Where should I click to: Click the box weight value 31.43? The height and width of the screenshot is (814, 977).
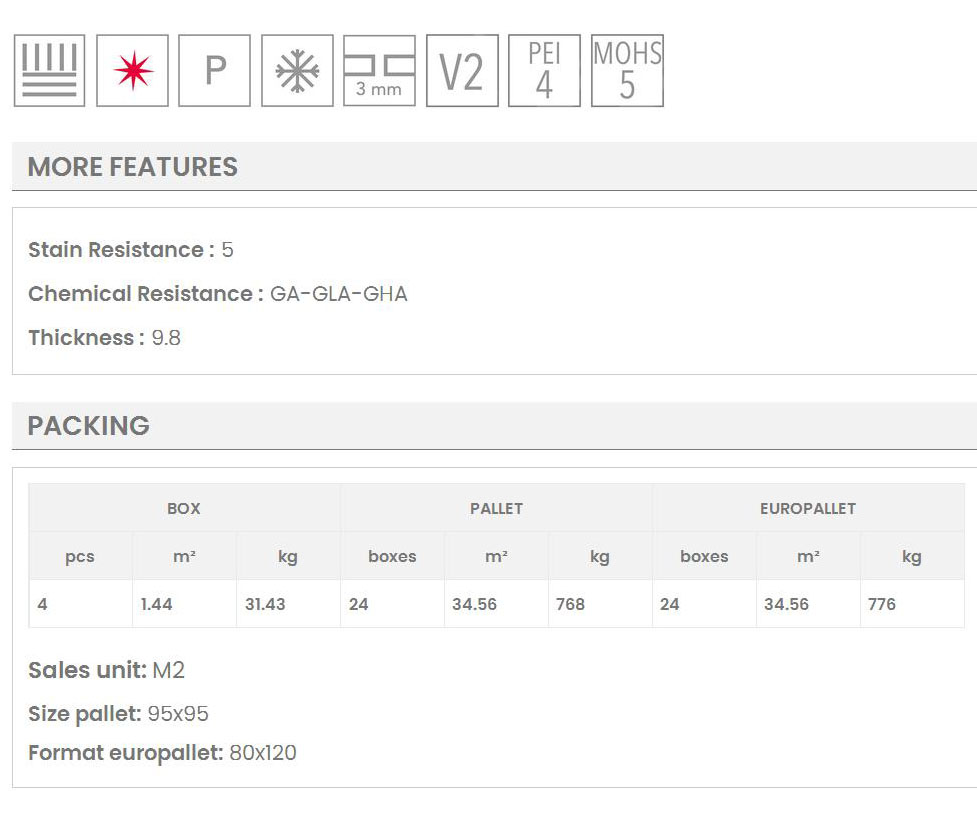coord(265,604)
